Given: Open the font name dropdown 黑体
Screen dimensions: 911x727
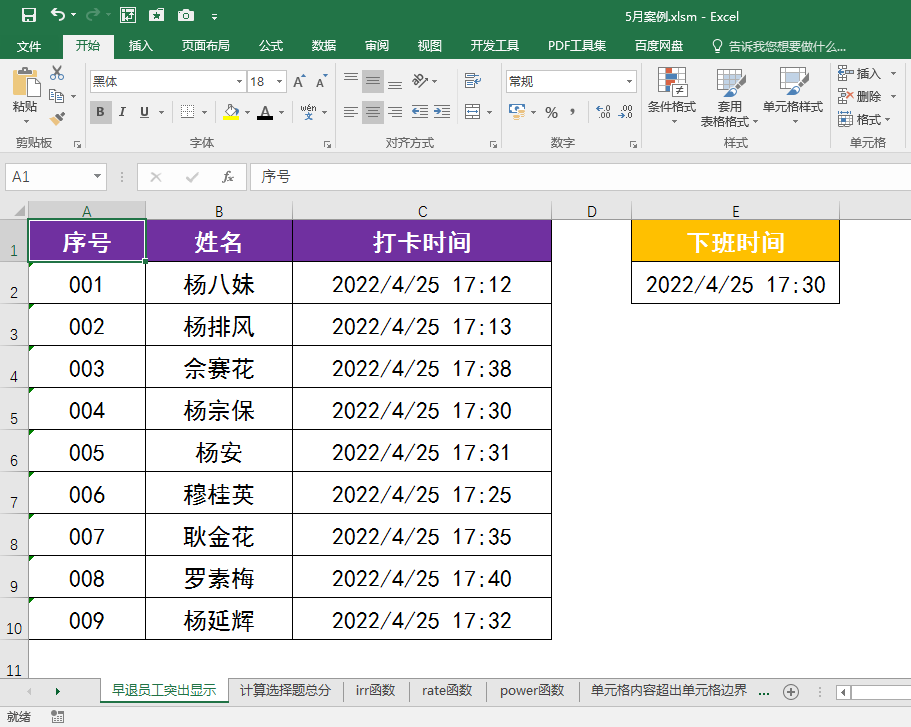Looking at the screenshot, I should tap(239, 81).
